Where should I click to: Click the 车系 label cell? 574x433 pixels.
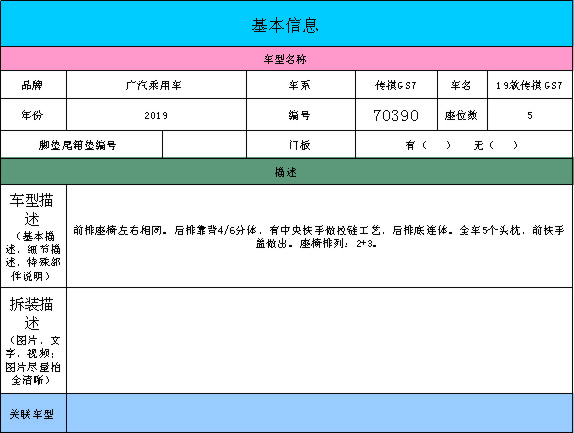click(301, 85)
